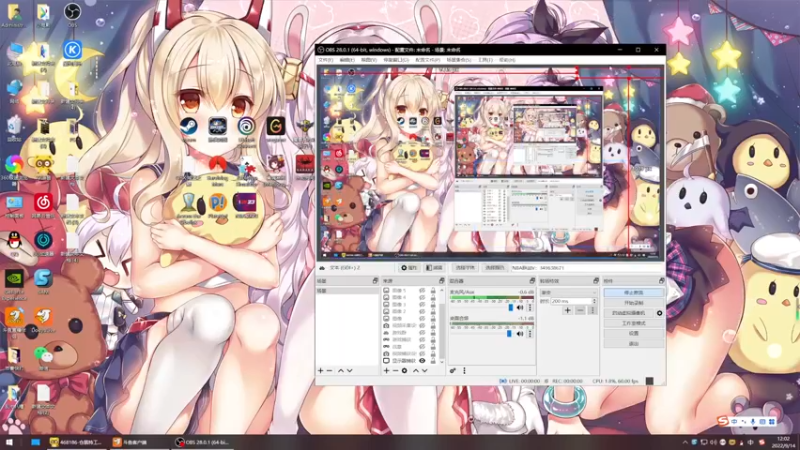Click the start virtual camera button
The image size is (800, 450).
tap(629, 313)
